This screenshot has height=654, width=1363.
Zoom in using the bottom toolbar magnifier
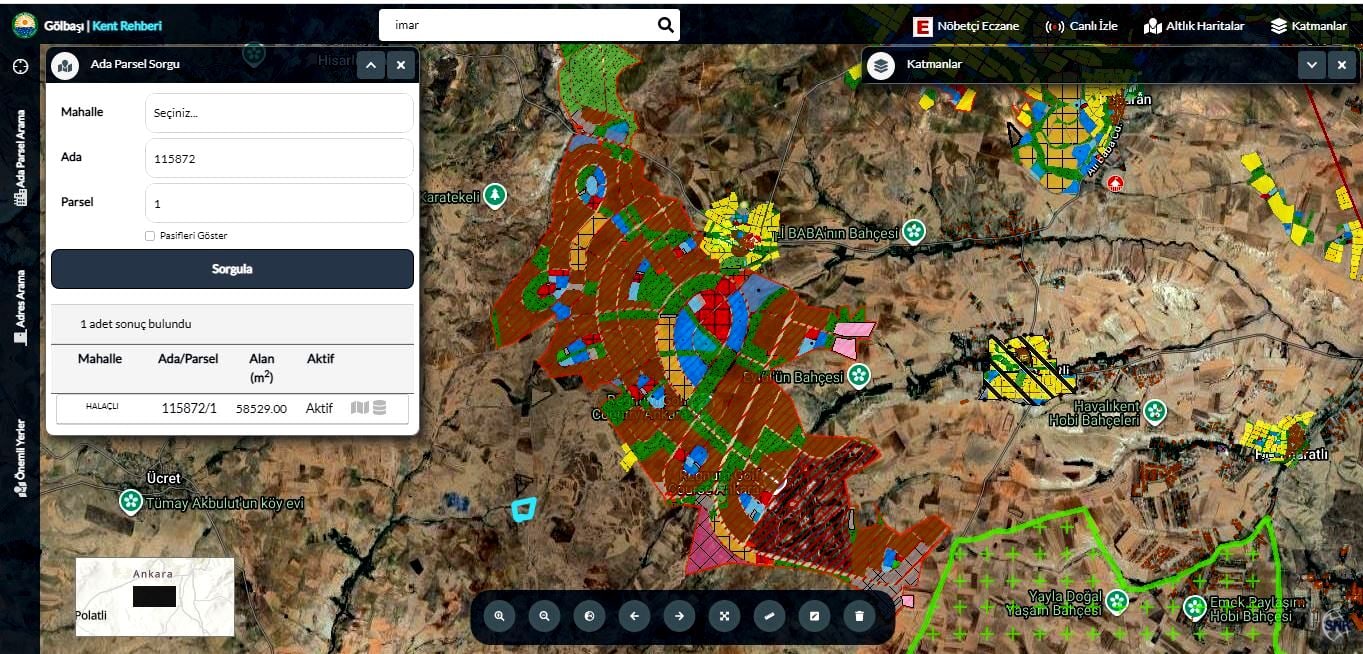499,616
